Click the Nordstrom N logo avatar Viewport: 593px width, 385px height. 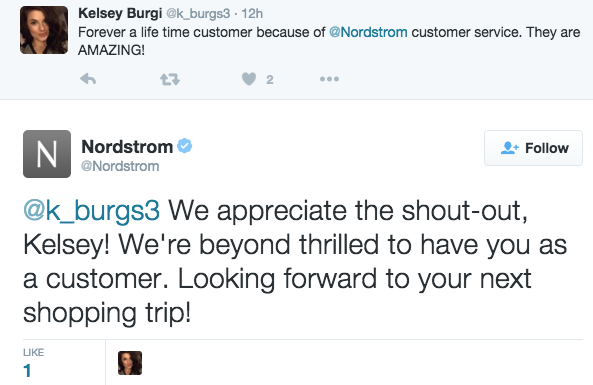[47, 154]
